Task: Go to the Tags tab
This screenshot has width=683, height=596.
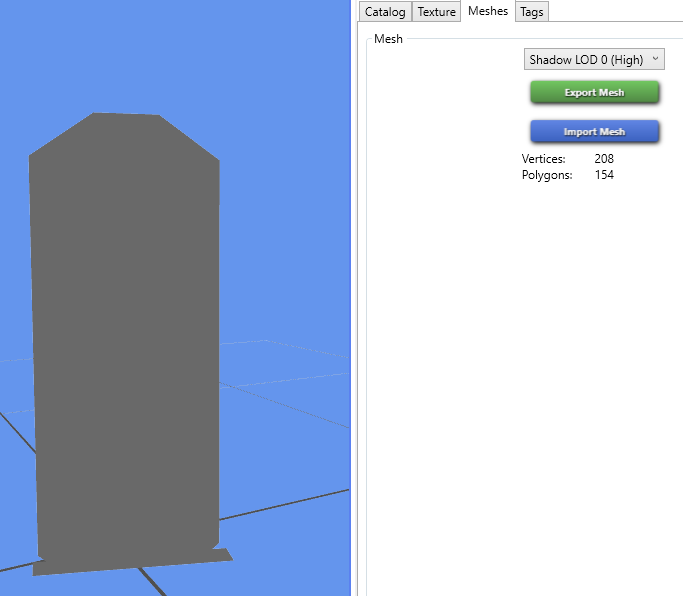Action: pos(532,12)
